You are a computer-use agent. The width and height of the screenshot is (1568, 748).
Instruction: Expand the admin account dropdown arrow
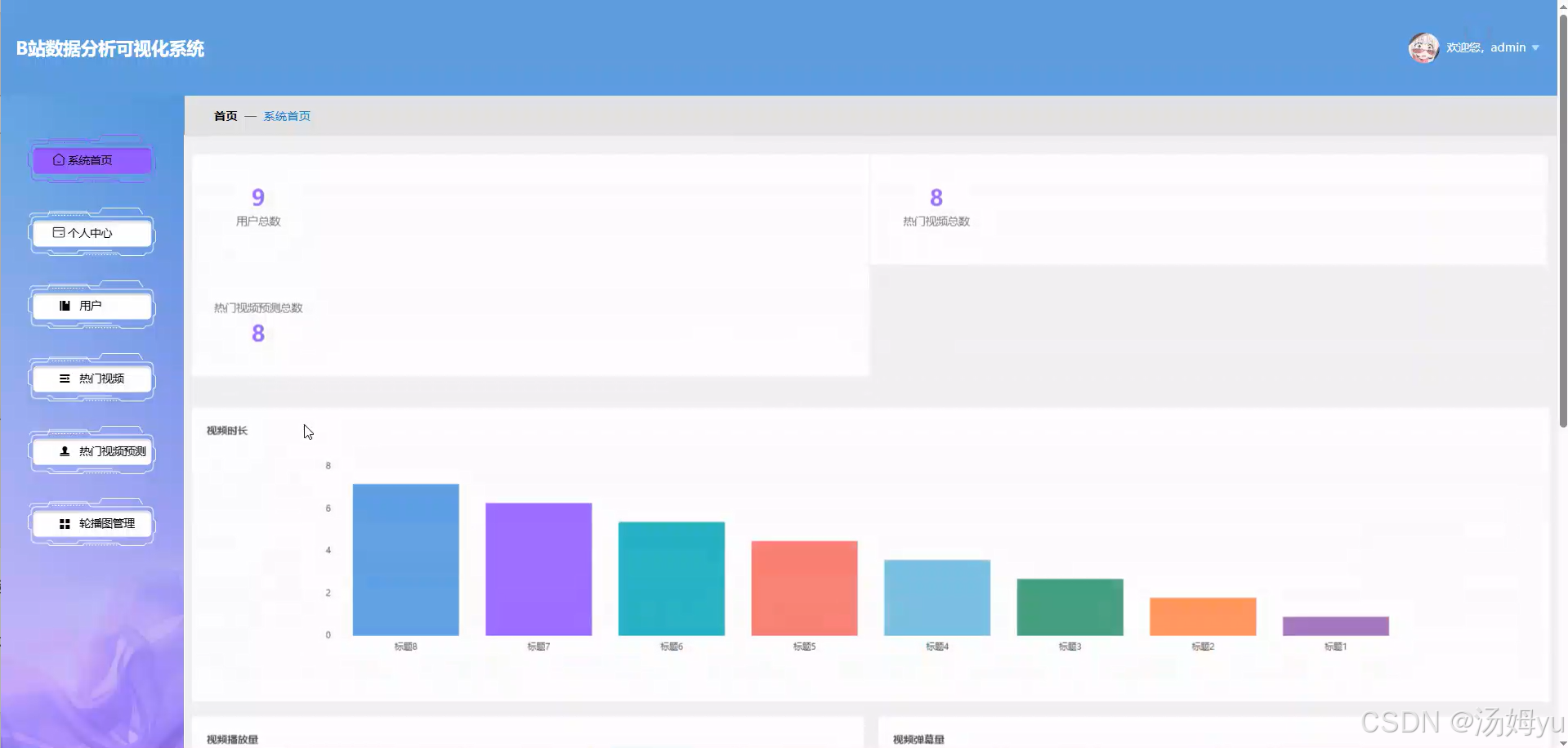click(1535, 48)
